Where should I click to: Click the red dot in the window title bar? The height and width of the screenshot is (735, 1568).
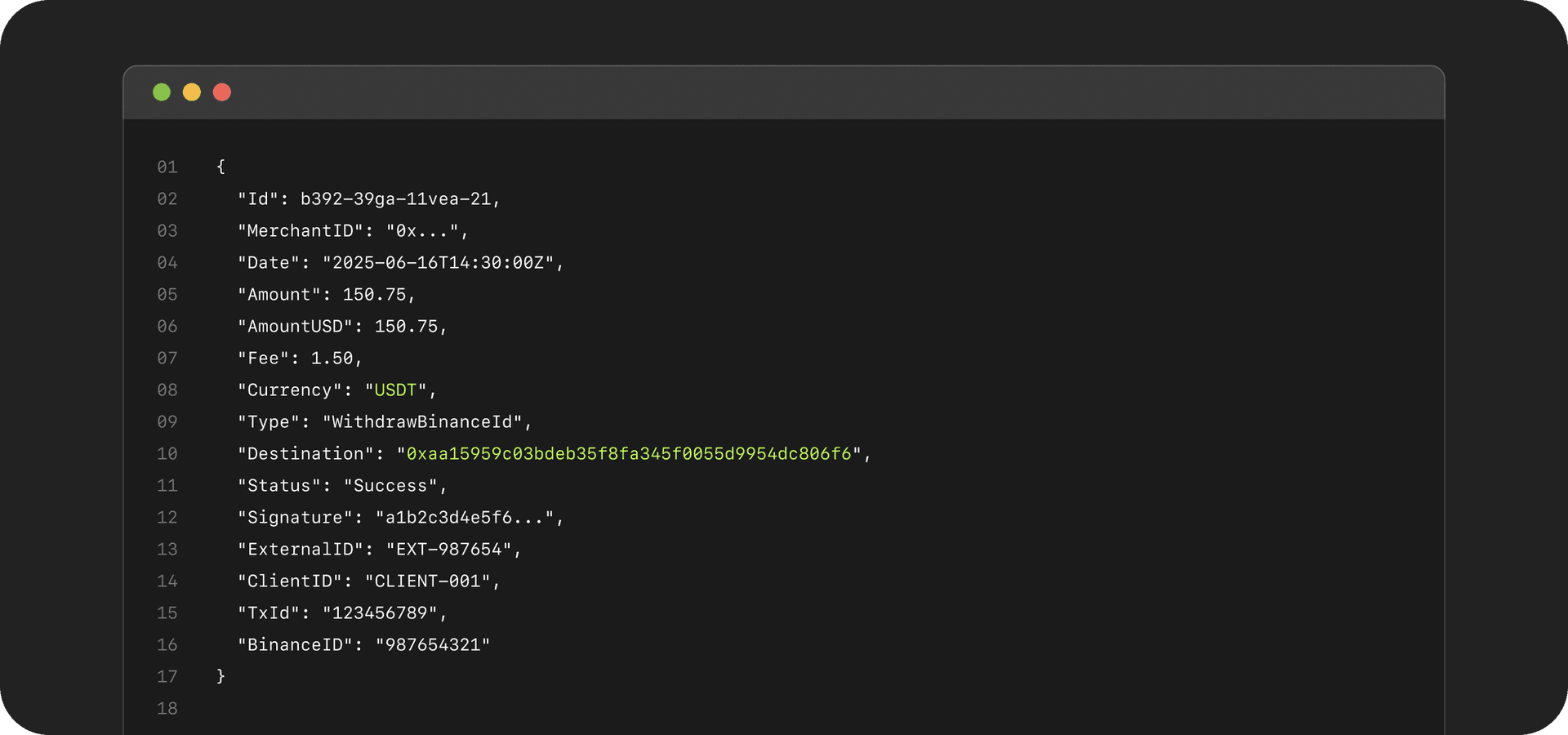(222, 92)
